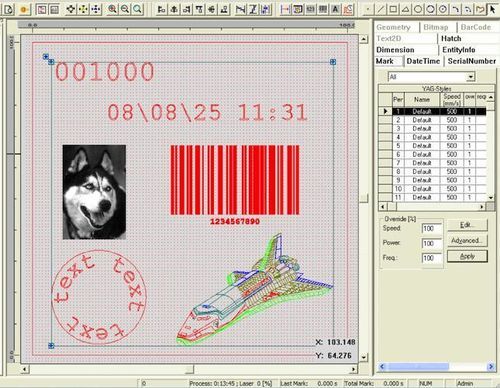Select the arrow pointer selection tool
Viewport: 500px width, 388px height.
tap(492, 9)
